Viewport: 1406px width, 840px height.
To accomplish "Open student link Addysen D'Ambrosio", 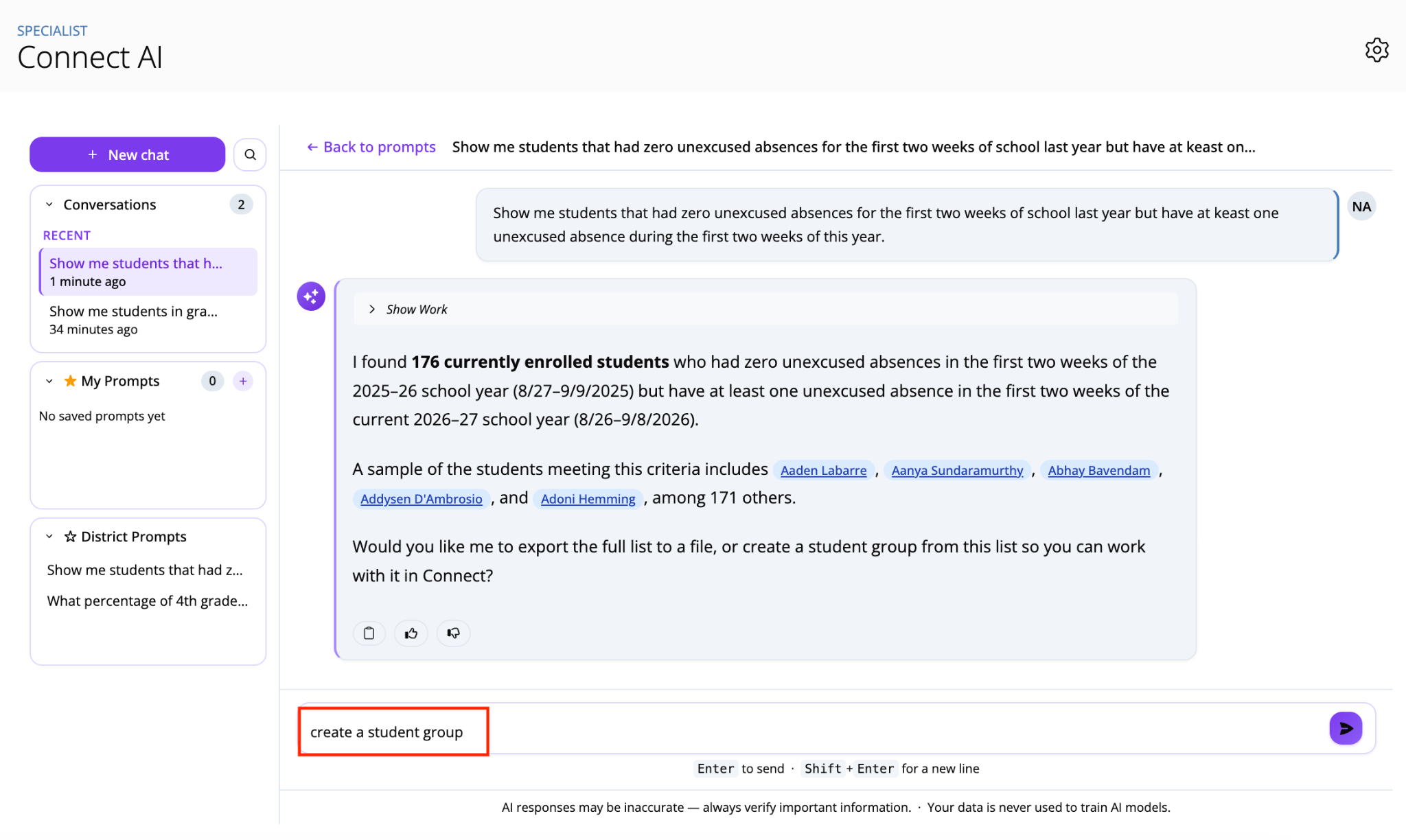I will click(422, 499).
